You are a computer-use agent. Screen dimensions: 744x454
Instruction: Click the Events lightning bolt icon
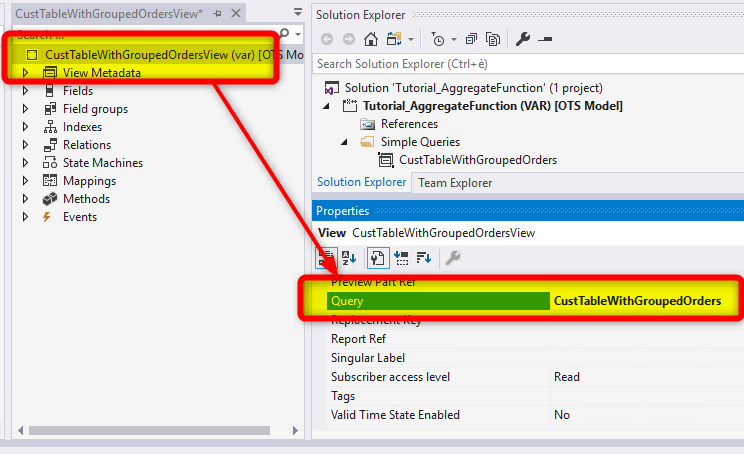pos(49,217)
